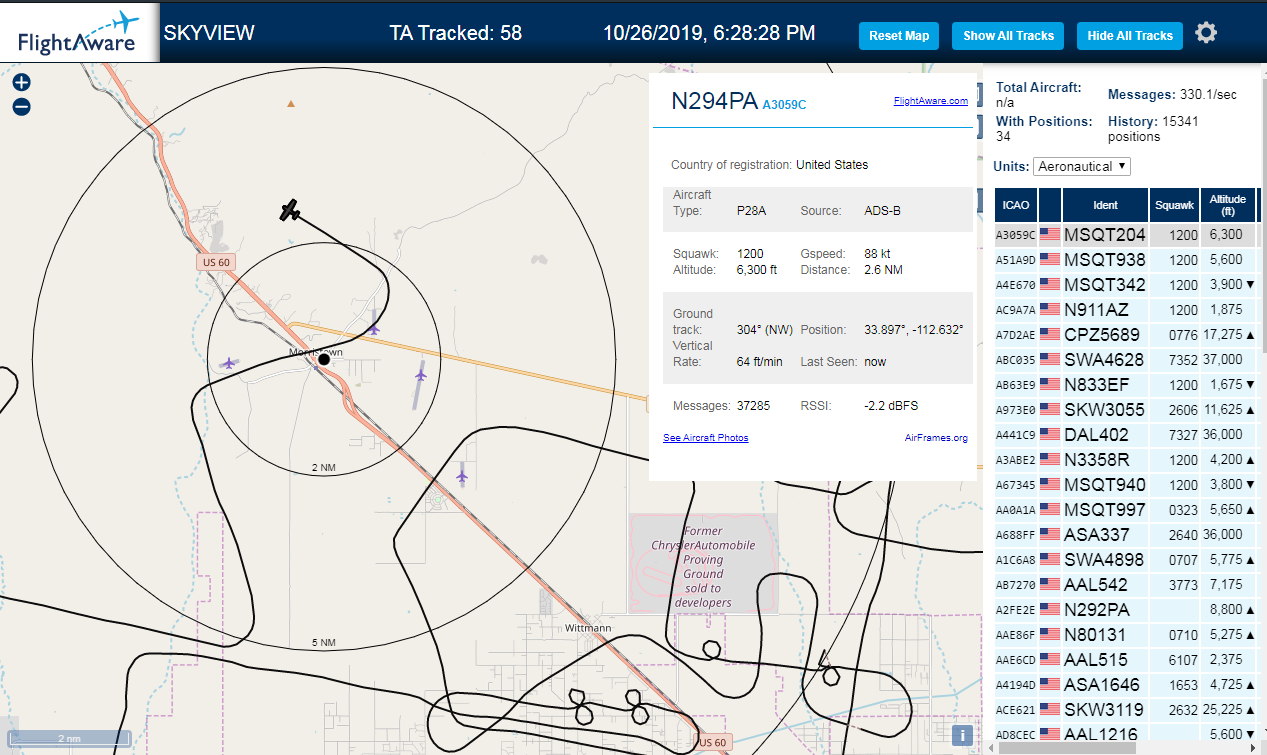Sort table by Squawk column header
This screenshot has width=1267, height=755.
(1174, 205)
